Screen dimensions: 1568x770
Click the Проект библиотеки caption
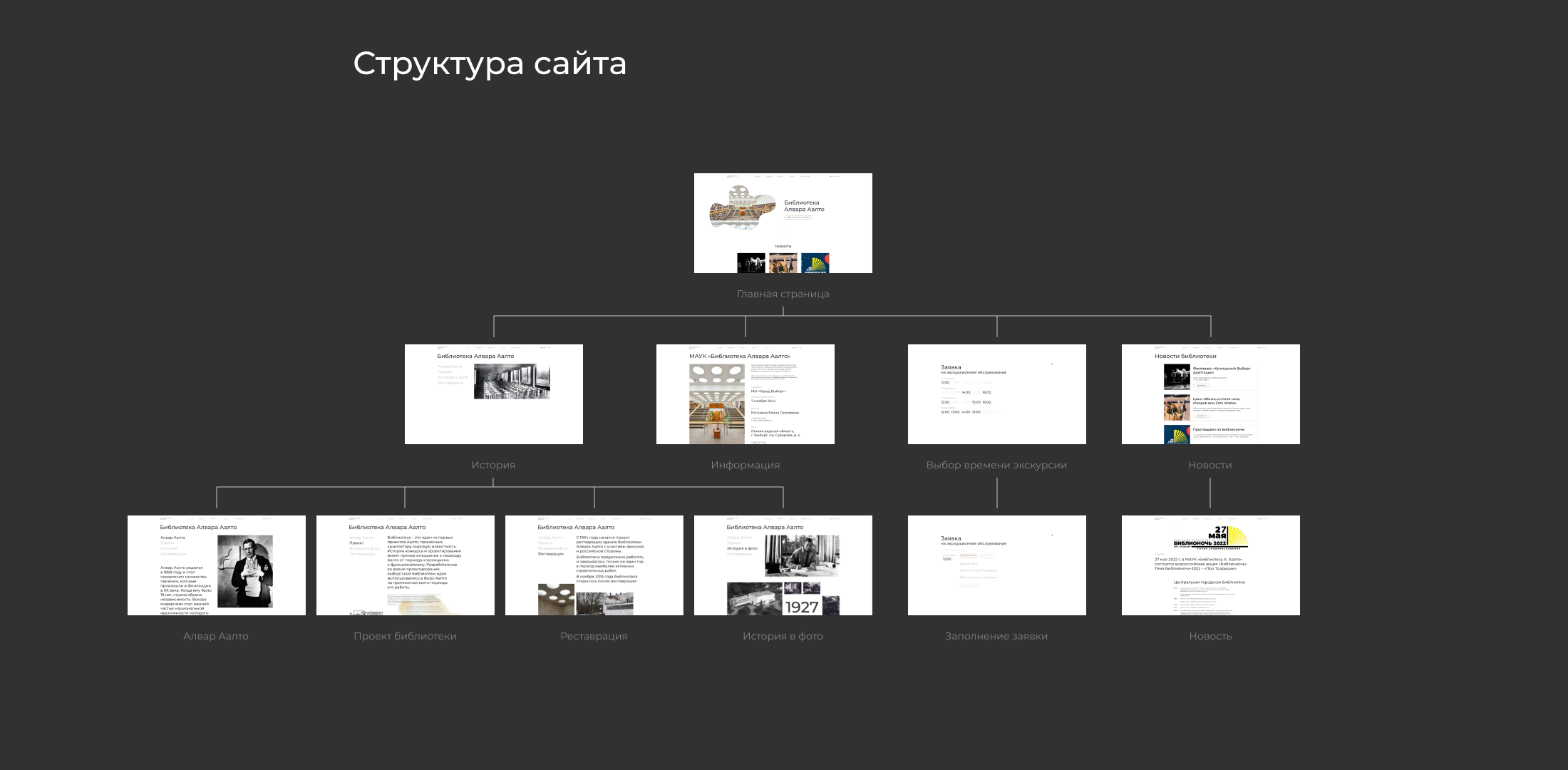click(x=405, y=636)
